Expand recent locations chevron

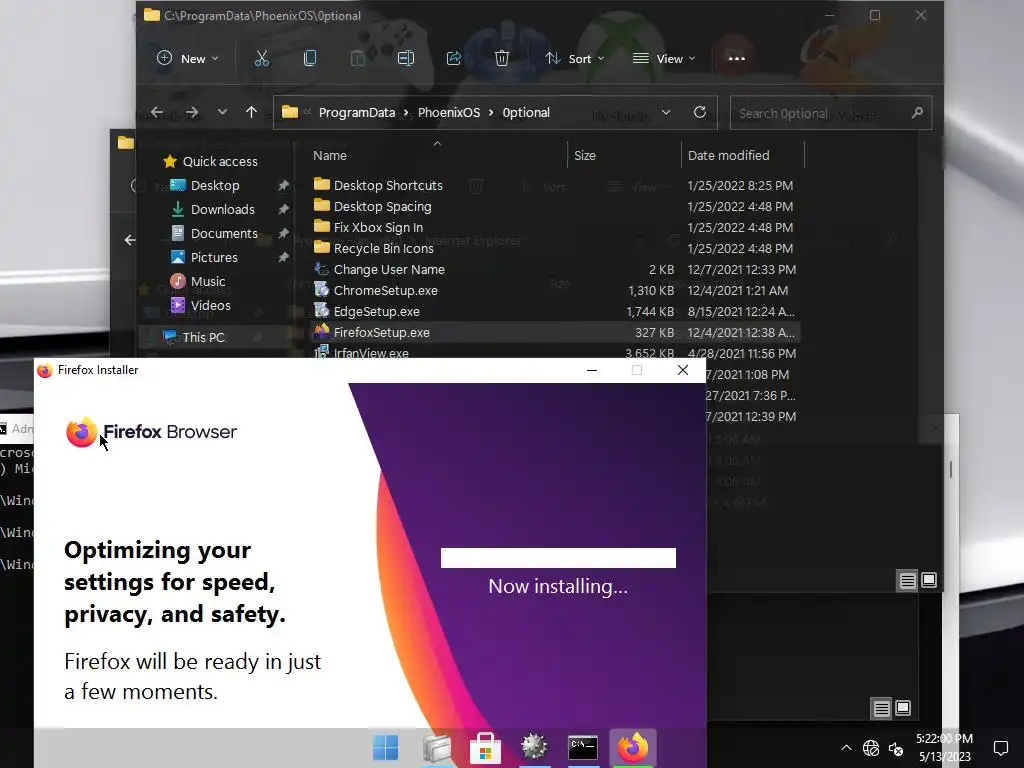(222, 112)
